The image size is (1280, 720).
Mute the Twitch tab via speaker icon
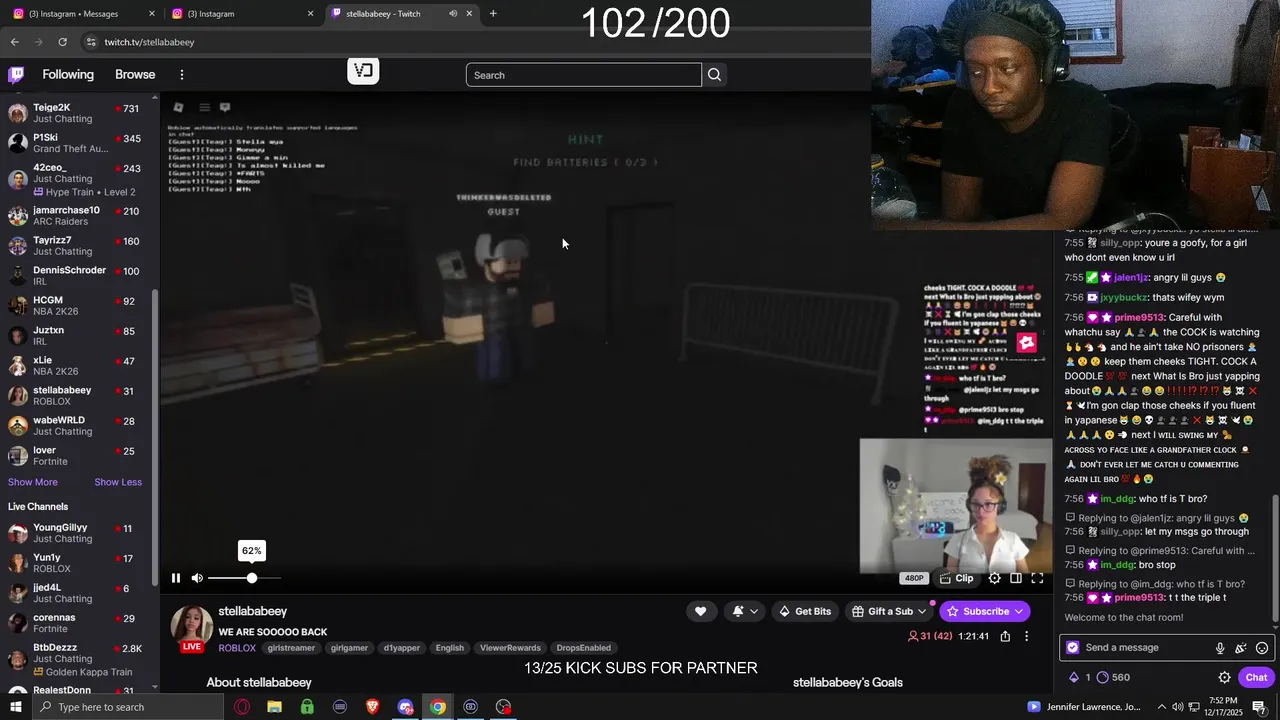click(x=453, y=14)
